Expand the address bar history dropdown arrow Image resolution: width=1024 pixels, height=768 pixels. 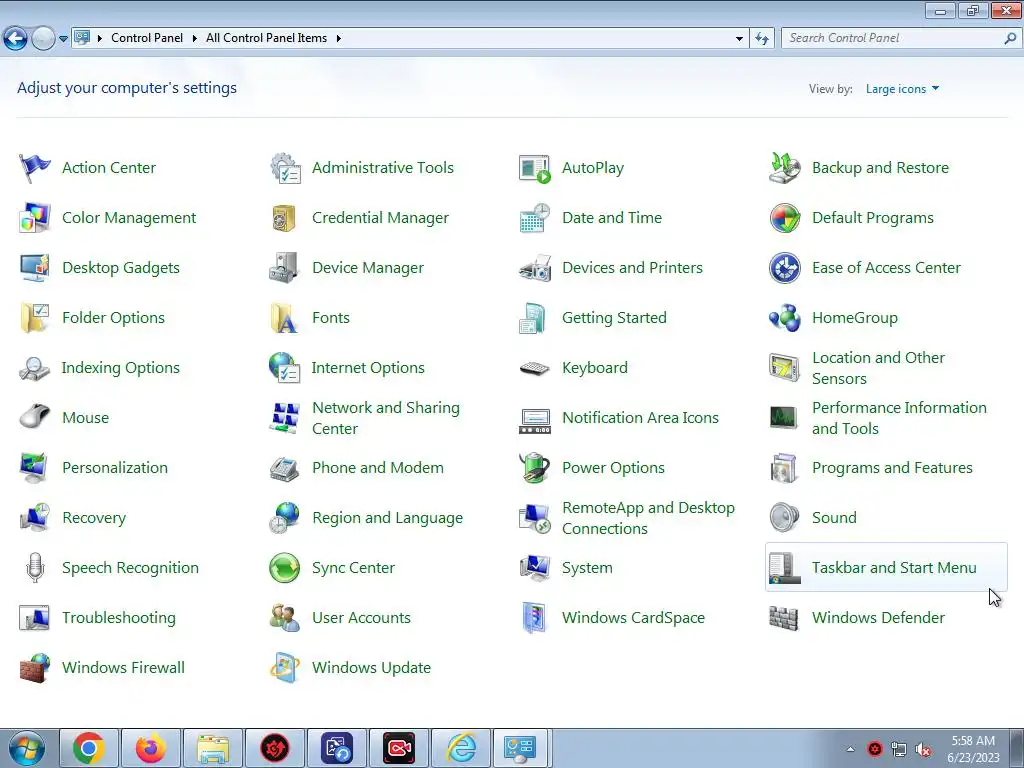pyautogui.click(x=739, y=39)
